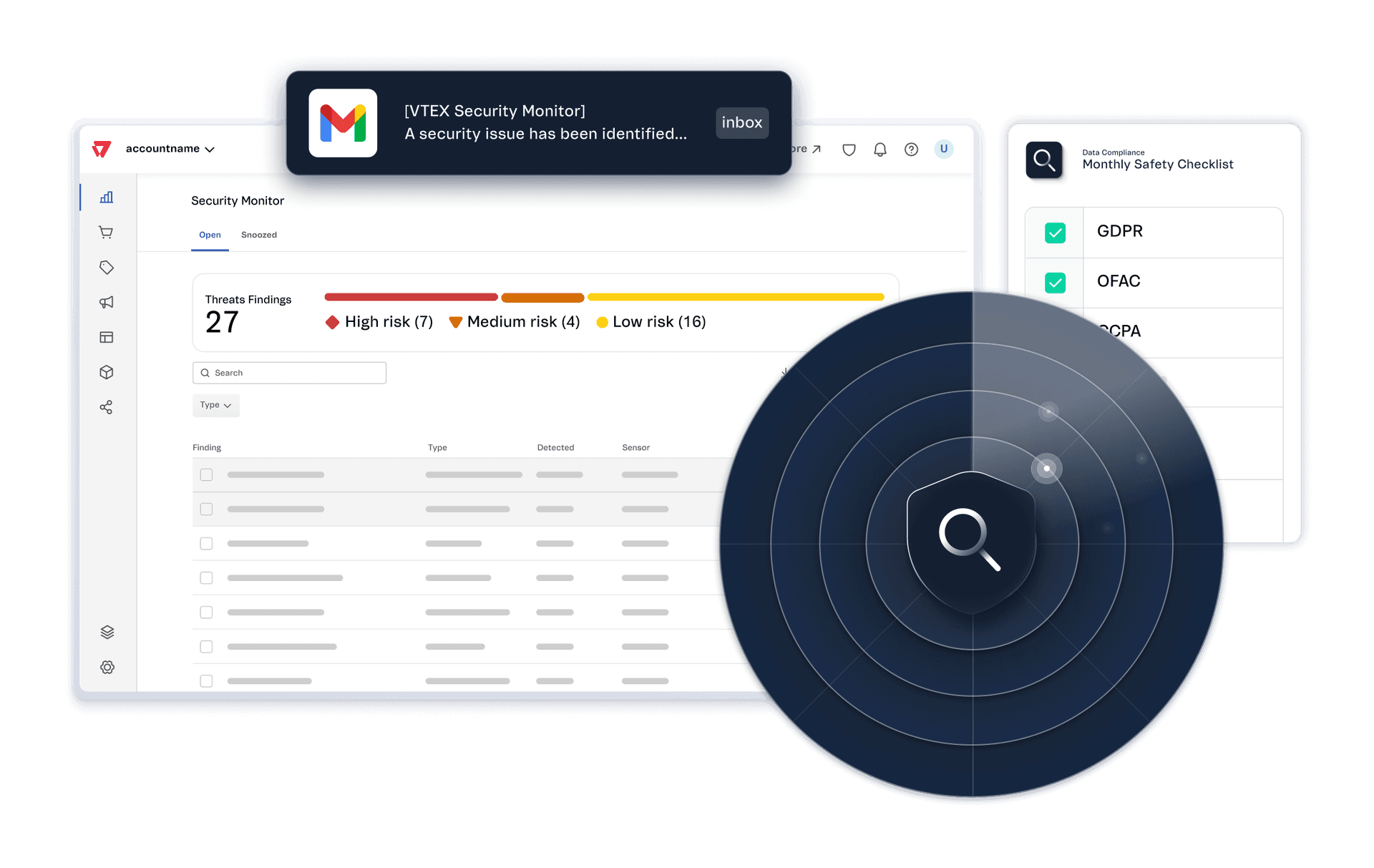
Task: Click the help question mark icon
Action: click(909, 149)
